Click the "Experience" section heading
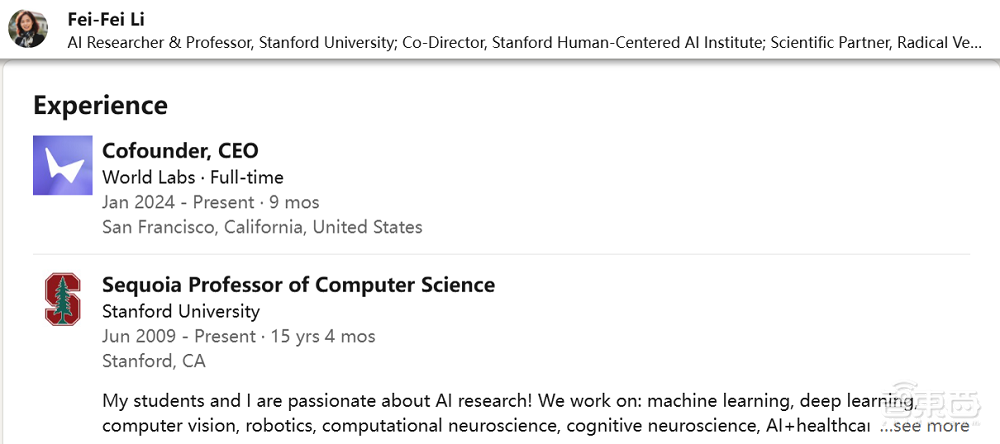Image resolution: width=1000 pixels, height=444 pixels. (x=100, y=105)
